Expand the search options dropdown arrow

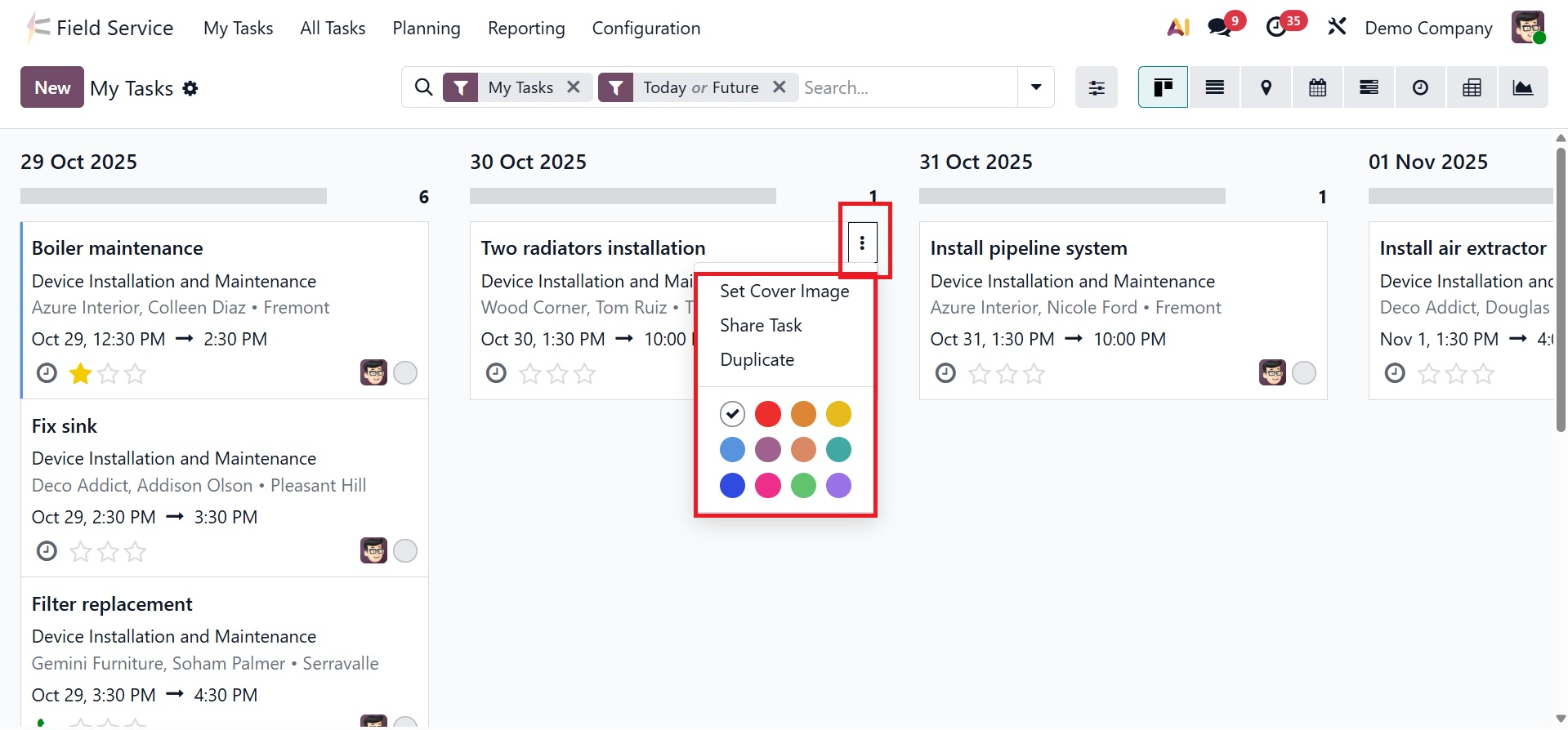click(x=1036, y=87)
